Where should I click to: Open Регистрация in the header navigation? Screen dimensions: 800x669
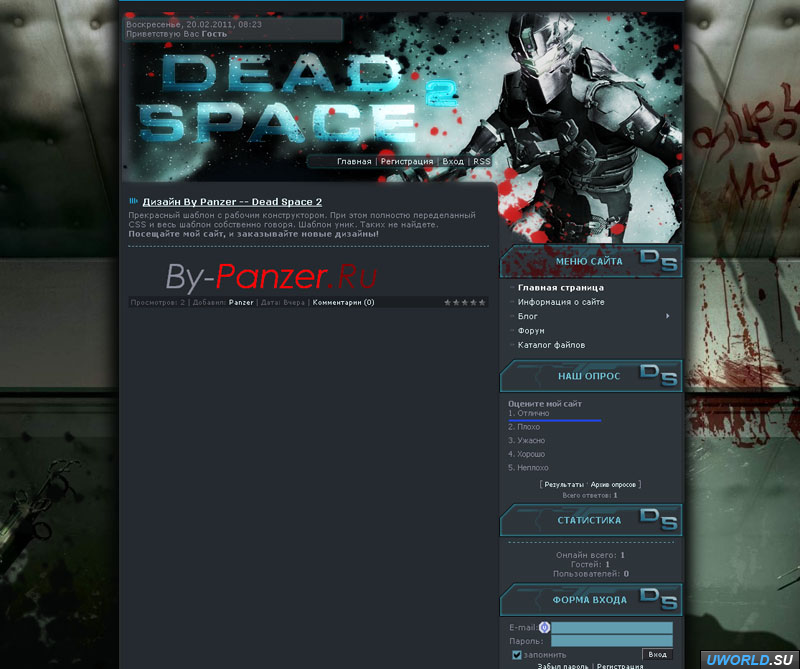[407, 161]
